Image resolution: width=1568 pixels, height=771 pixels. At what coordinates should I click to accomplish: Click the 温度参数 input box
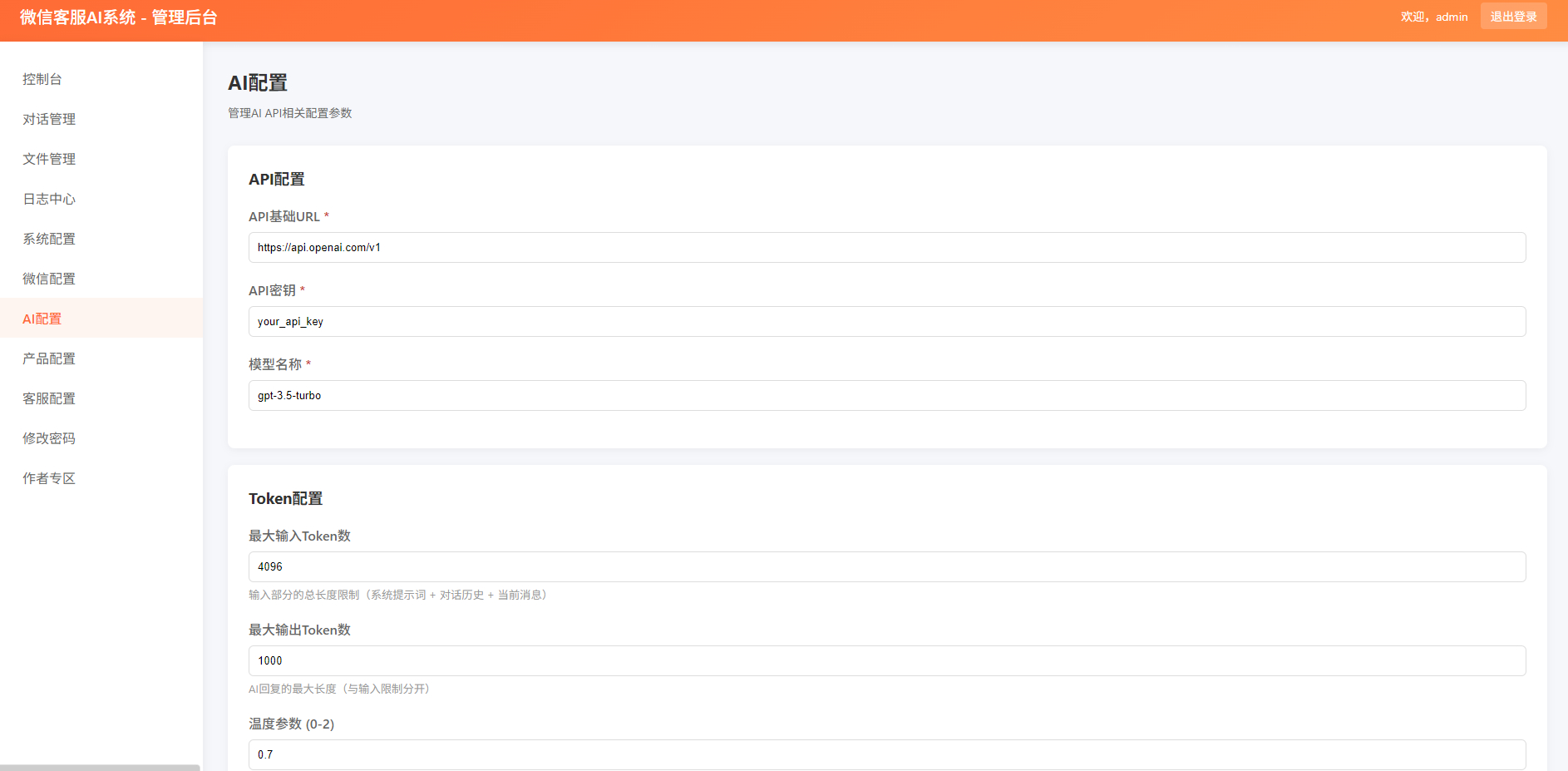[x=886, y=754]
